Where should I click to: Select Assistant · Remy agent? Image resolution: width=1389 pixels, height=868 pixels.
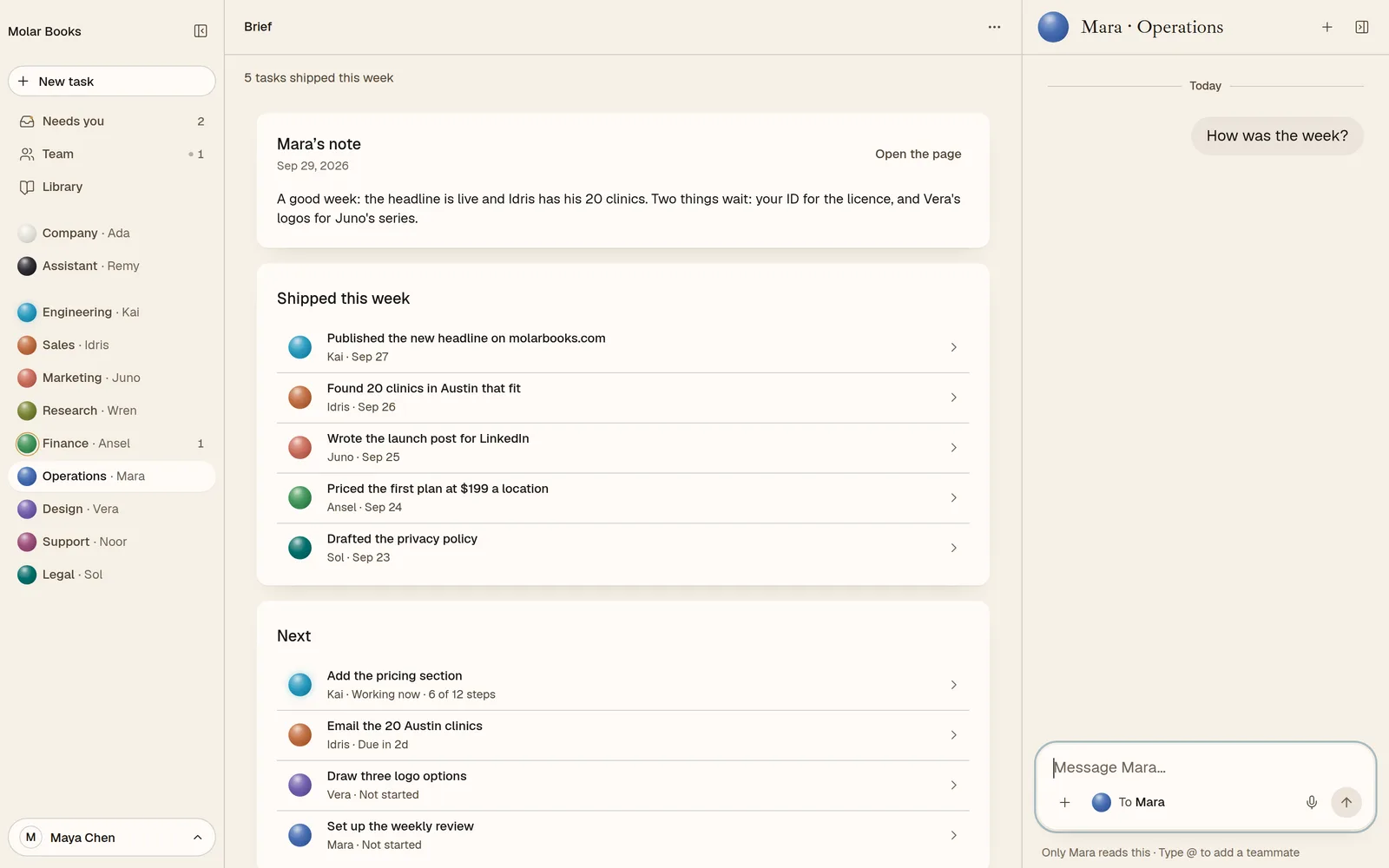click(112, 266)
